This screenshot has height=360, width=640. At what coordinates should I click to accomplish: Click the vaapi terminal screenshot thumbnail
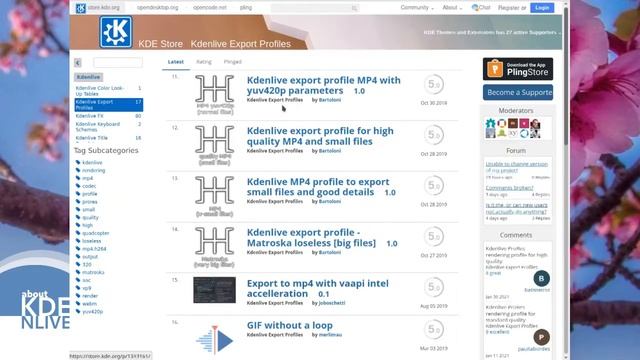point(214,290)
